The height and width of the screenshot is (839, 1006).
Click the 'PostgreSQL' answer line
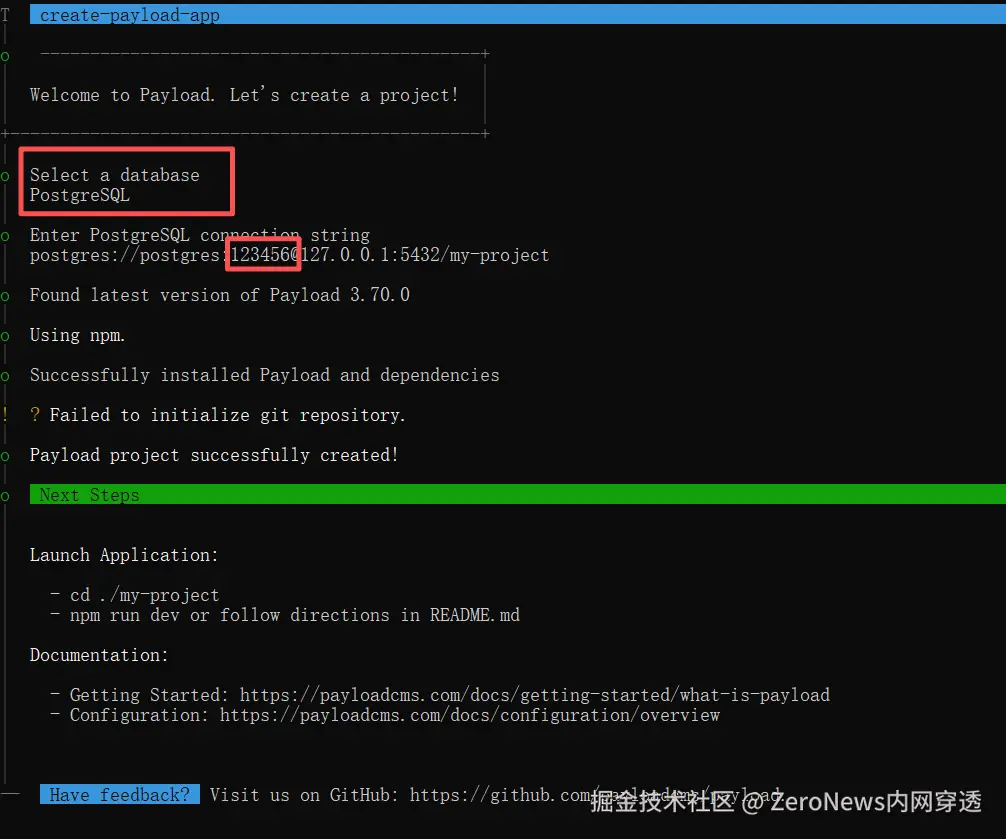[x=80, y=195]
